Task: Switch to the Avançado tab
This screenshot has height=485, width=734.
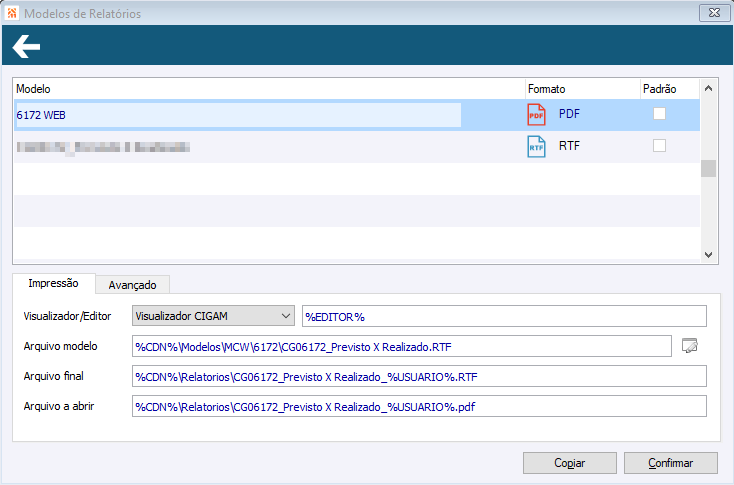Action: click(132, 285)
